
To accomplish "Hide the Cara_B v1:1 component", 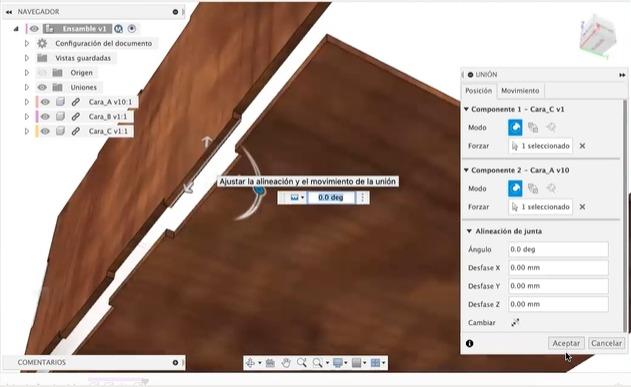I will point(45,117).
